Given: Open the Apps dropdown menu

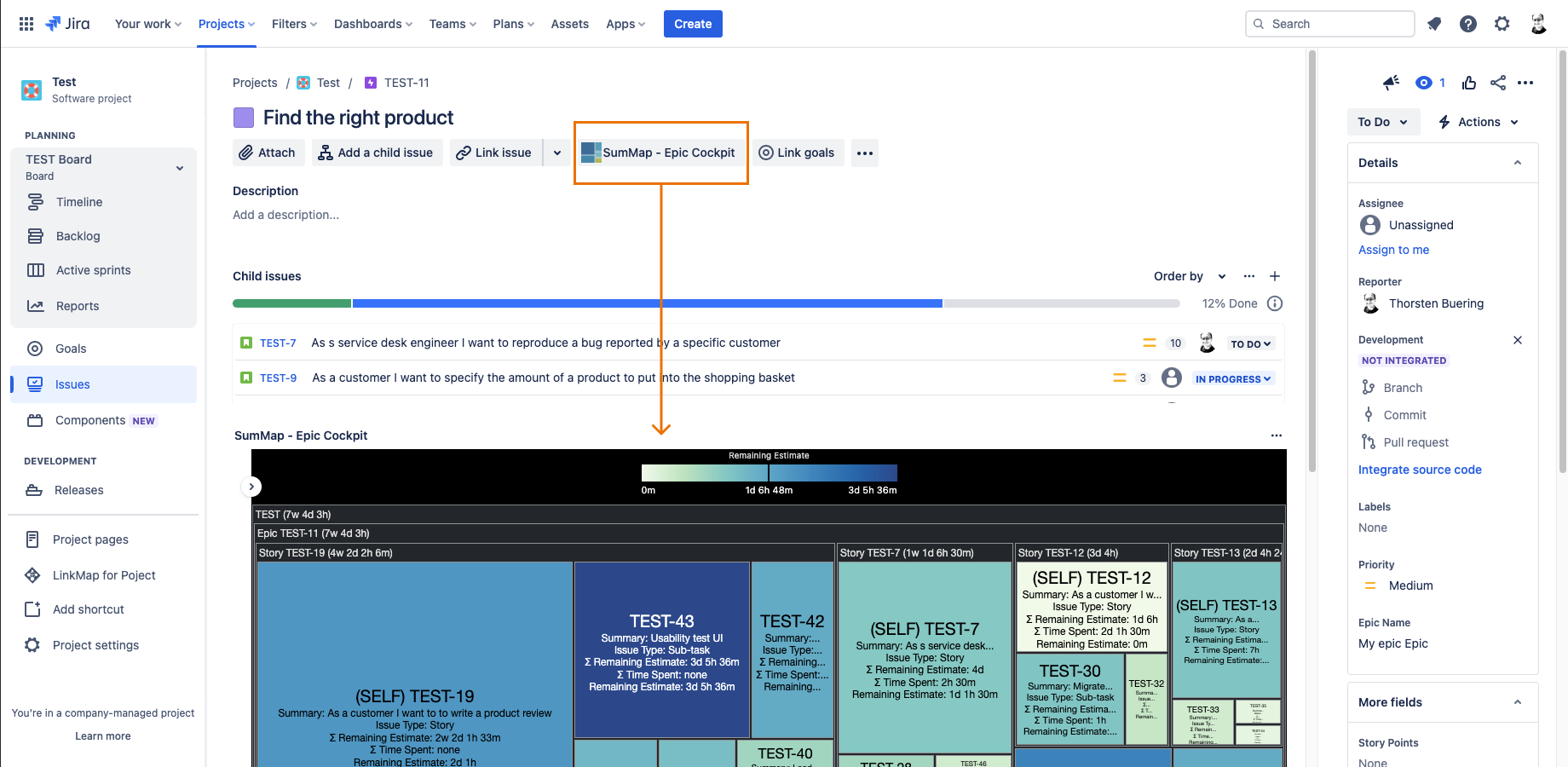Looking at the screenshot, I should pyautogui.click(x=625, y=24).
